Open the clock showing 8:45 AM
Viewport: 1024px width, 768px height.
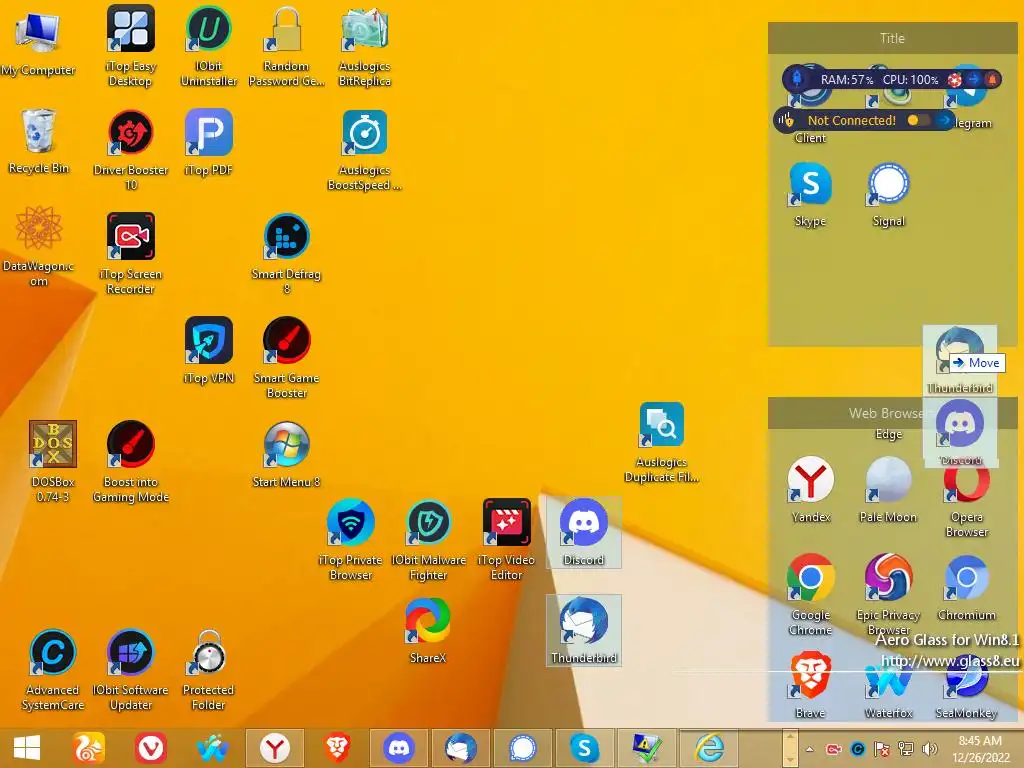coord(981,749)
